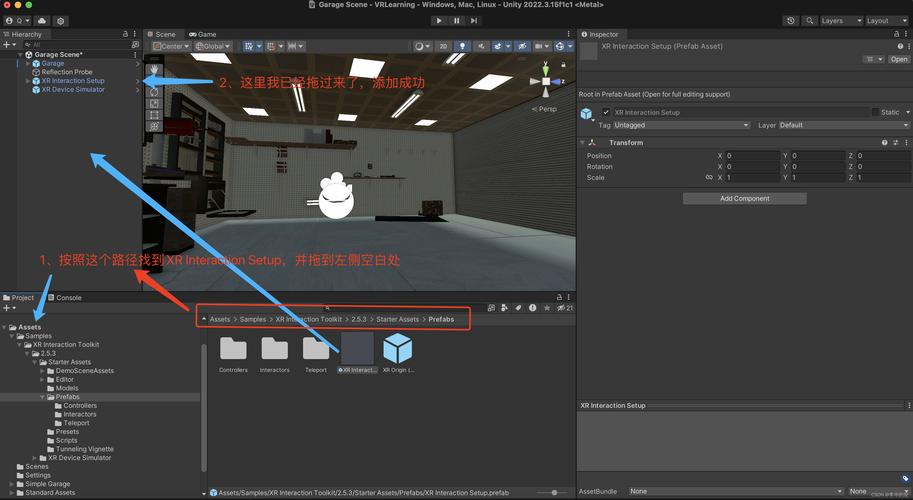Open the Project tab
This screenshot has height=500, width=913.
tap(19, 297)
